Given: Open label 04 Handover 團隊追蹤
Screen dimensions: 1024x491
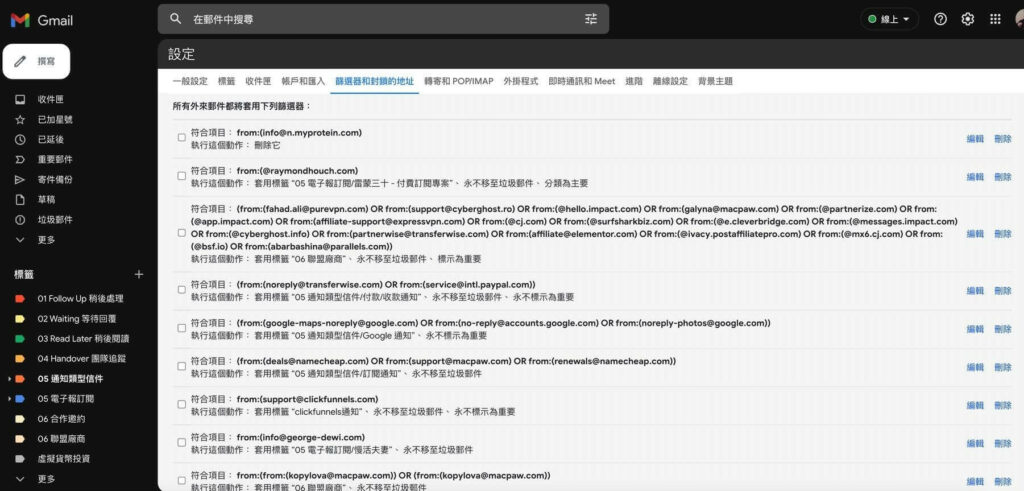Looking at the screenshot, I should (x=82, y=358).
